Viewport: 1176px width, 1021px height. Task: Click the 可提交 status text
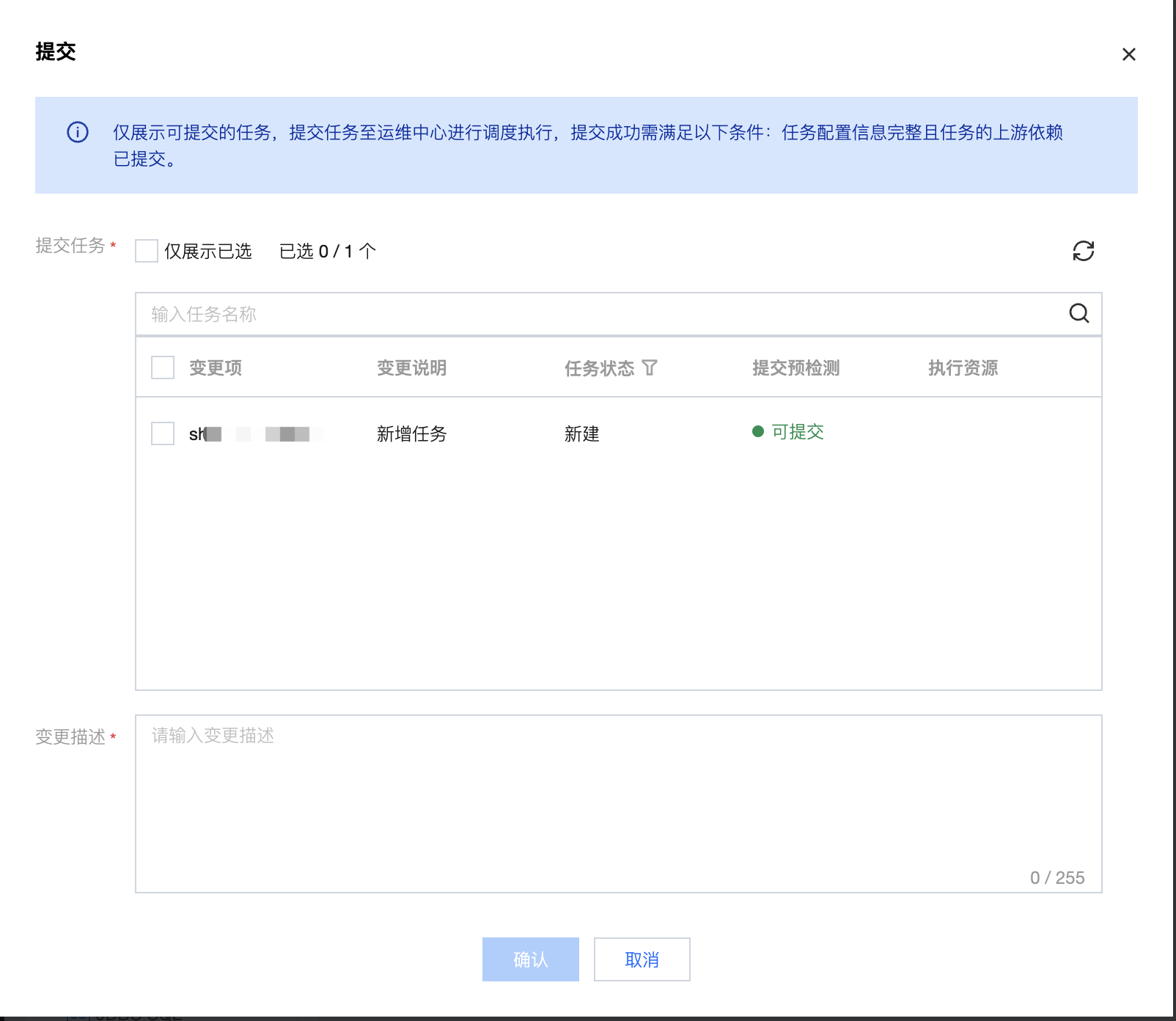798,432
